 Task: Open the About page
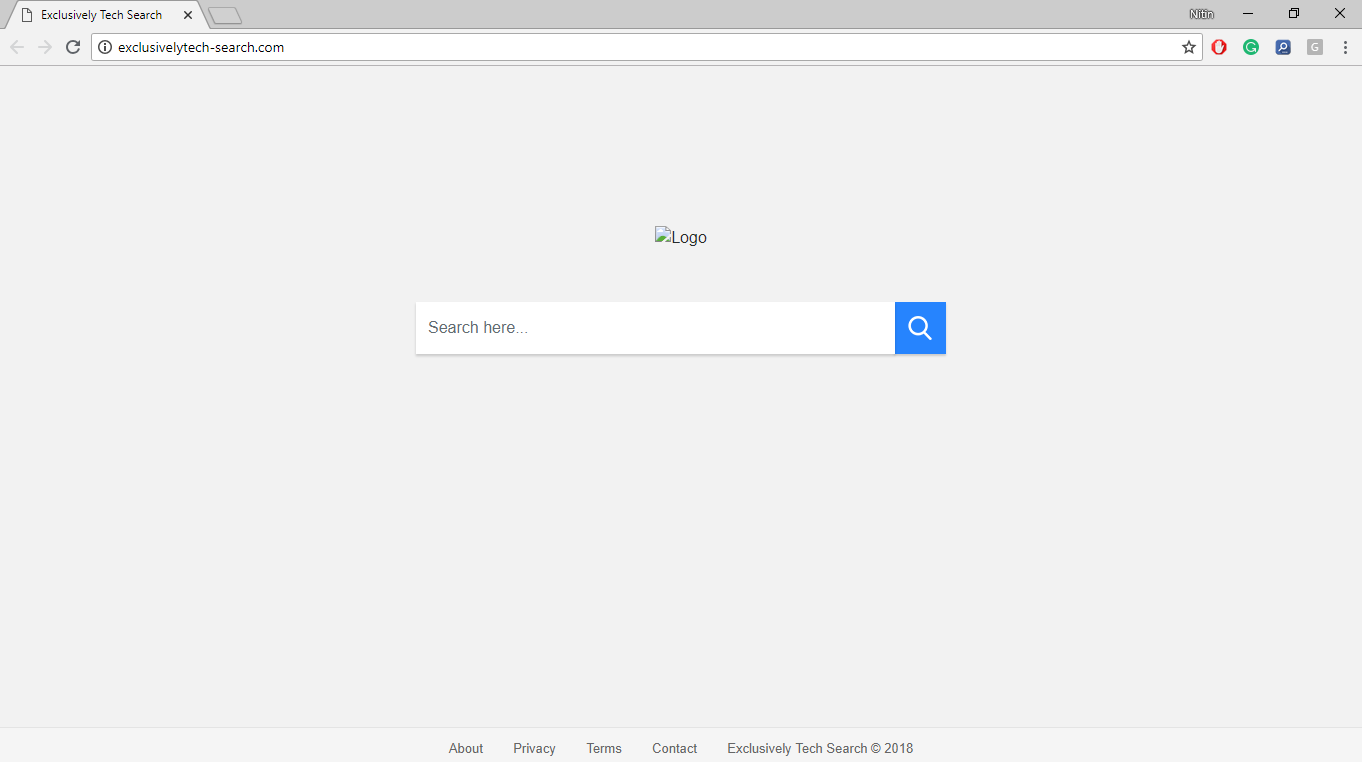tap(466, 748)
